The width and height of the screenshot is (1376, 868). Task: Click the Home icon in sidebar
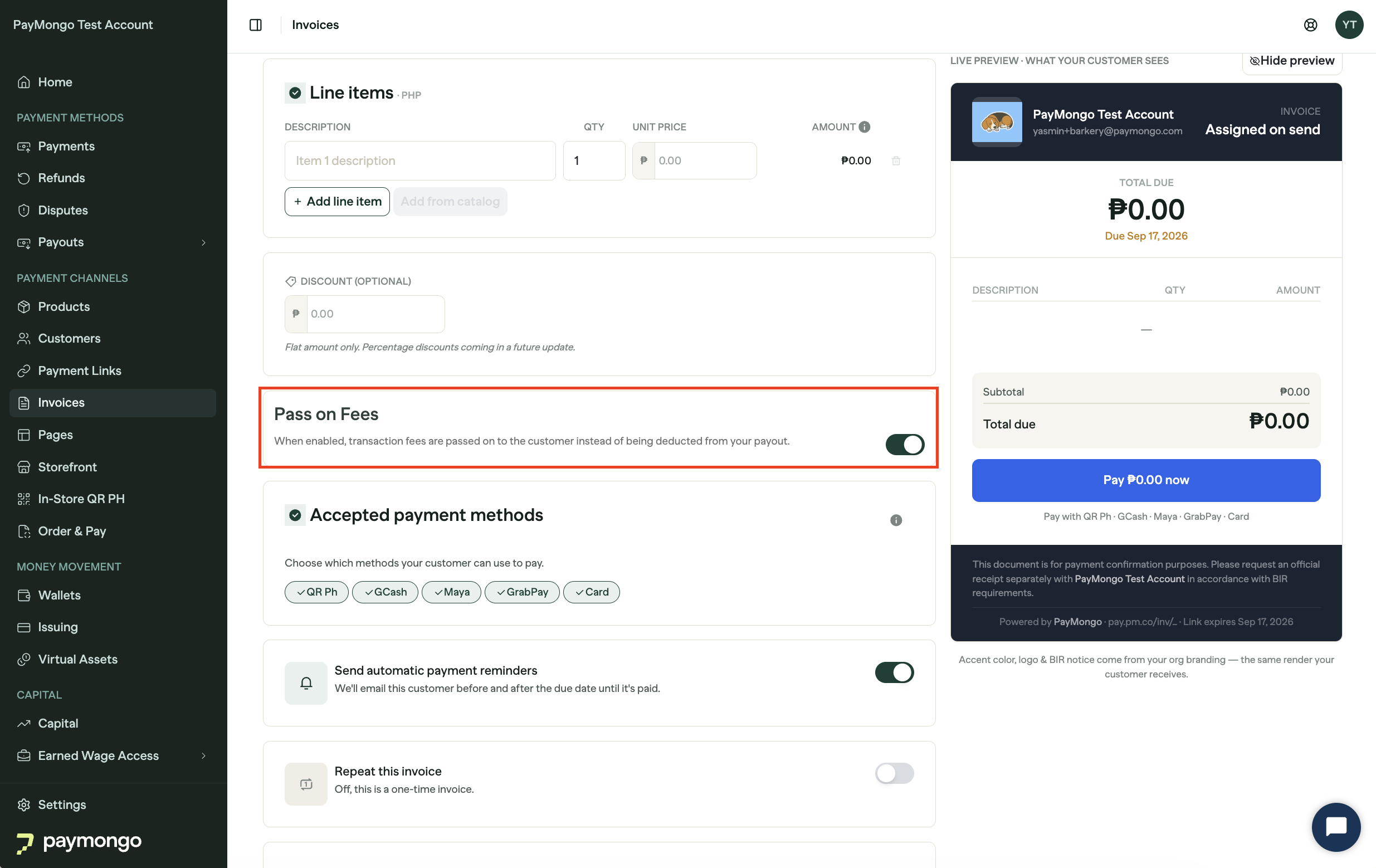[23, 82]
